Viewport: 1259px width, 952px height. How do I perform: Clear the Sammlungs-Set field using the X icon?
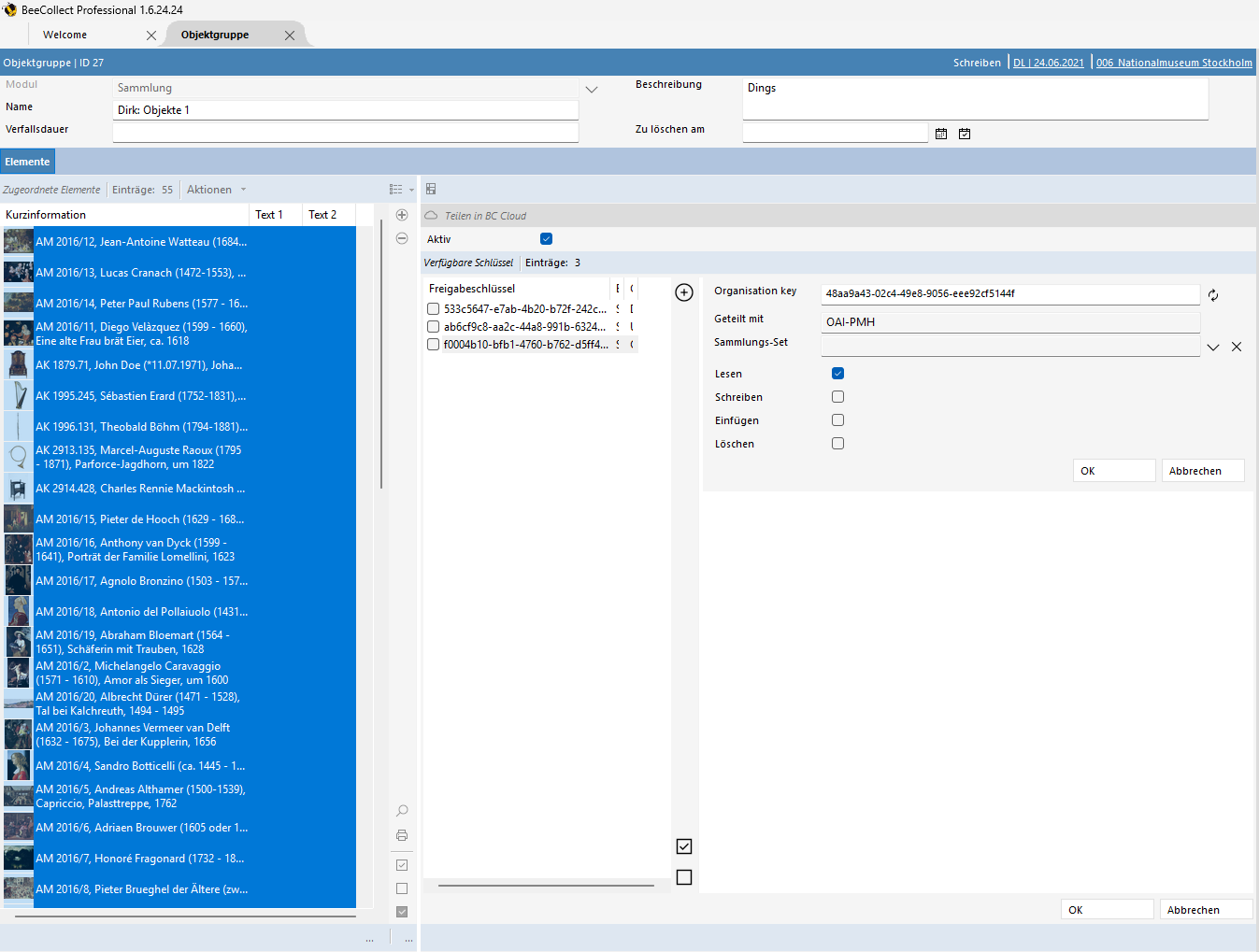(x=1236, y=346)
